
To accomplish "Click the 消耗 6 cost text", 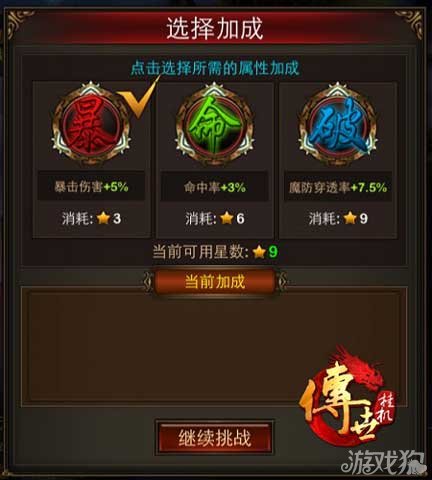I will (x=215, y=219).
